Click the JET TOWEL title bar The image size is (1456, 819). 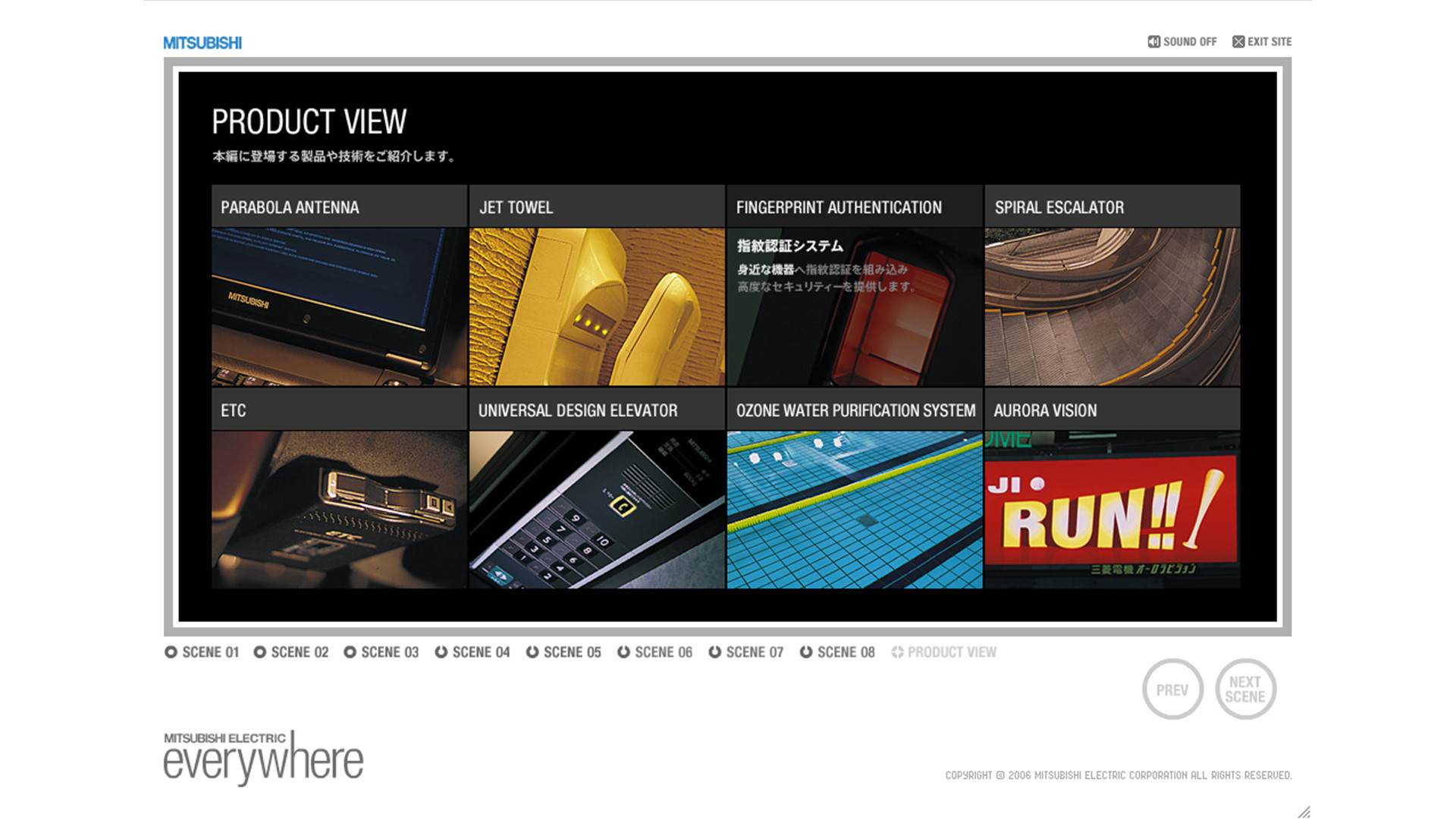[597, 206]
